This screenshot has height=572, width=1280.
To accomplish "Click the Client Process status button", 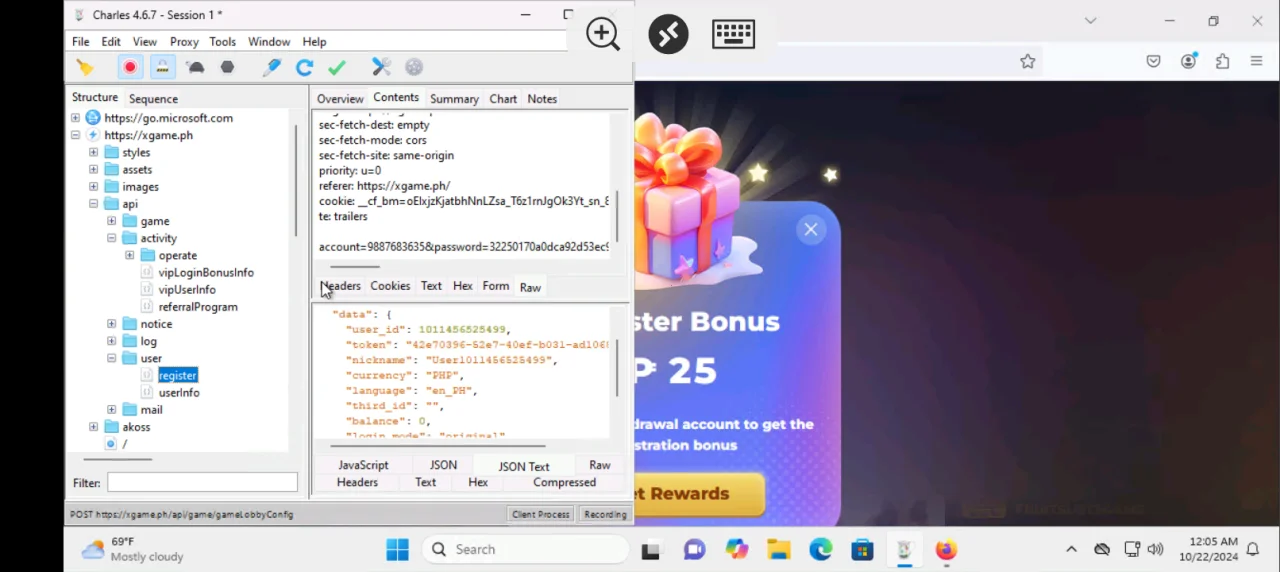I will click(540, 514).
